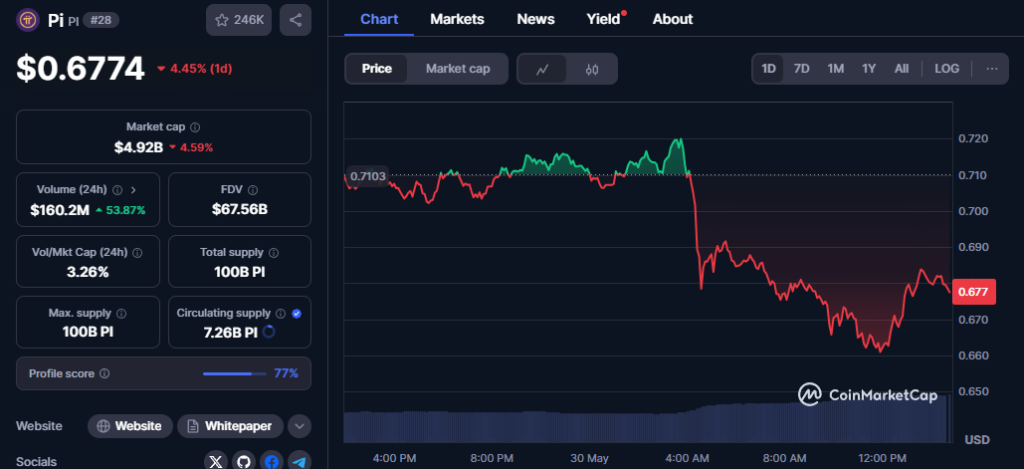The image size is (1024, 469).
Task: Switch to line chart icon
Action: coord(542,69)
